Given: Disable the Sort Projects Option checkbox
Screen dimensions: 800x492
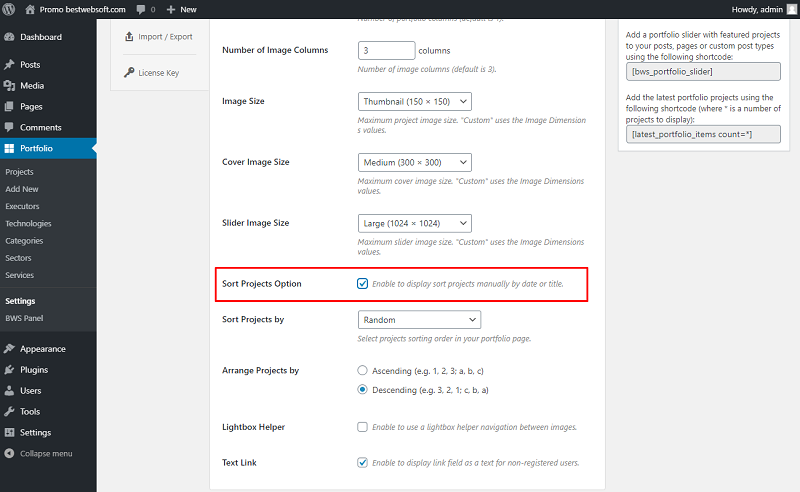Looking at the screenshot, I should 362,283.
